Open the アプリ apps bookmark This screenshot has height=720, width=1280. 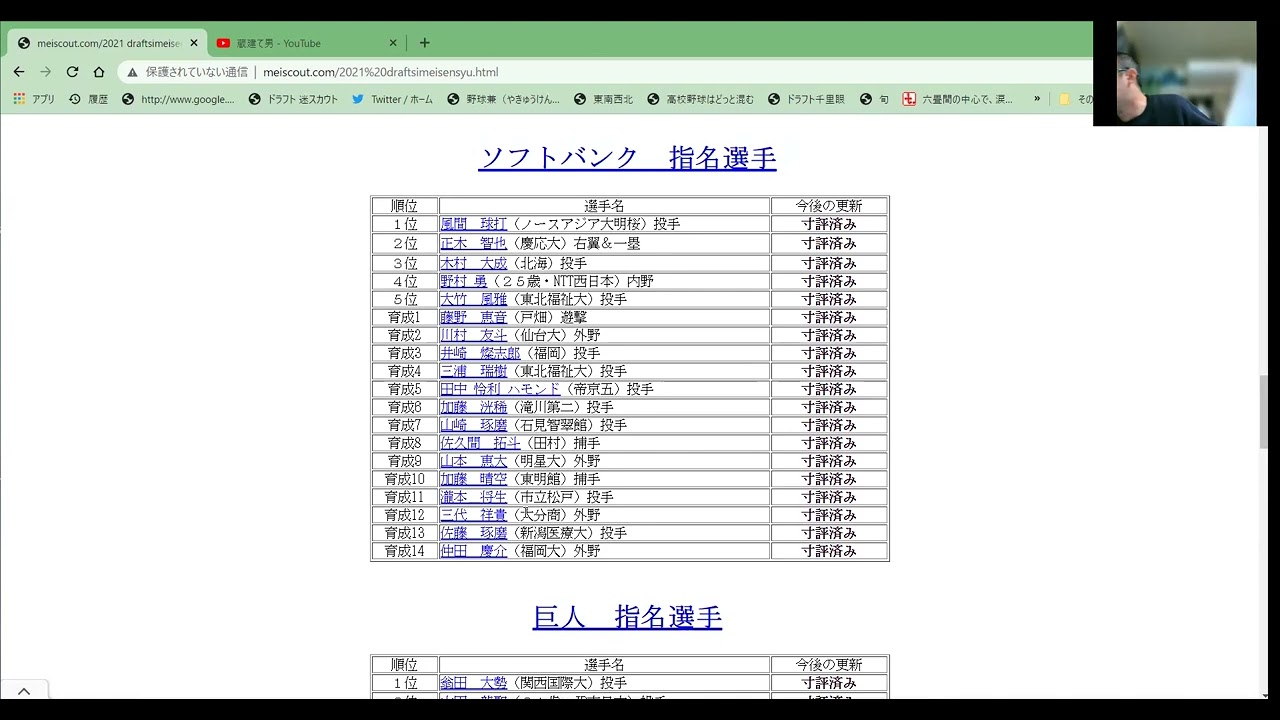point(34,99)
